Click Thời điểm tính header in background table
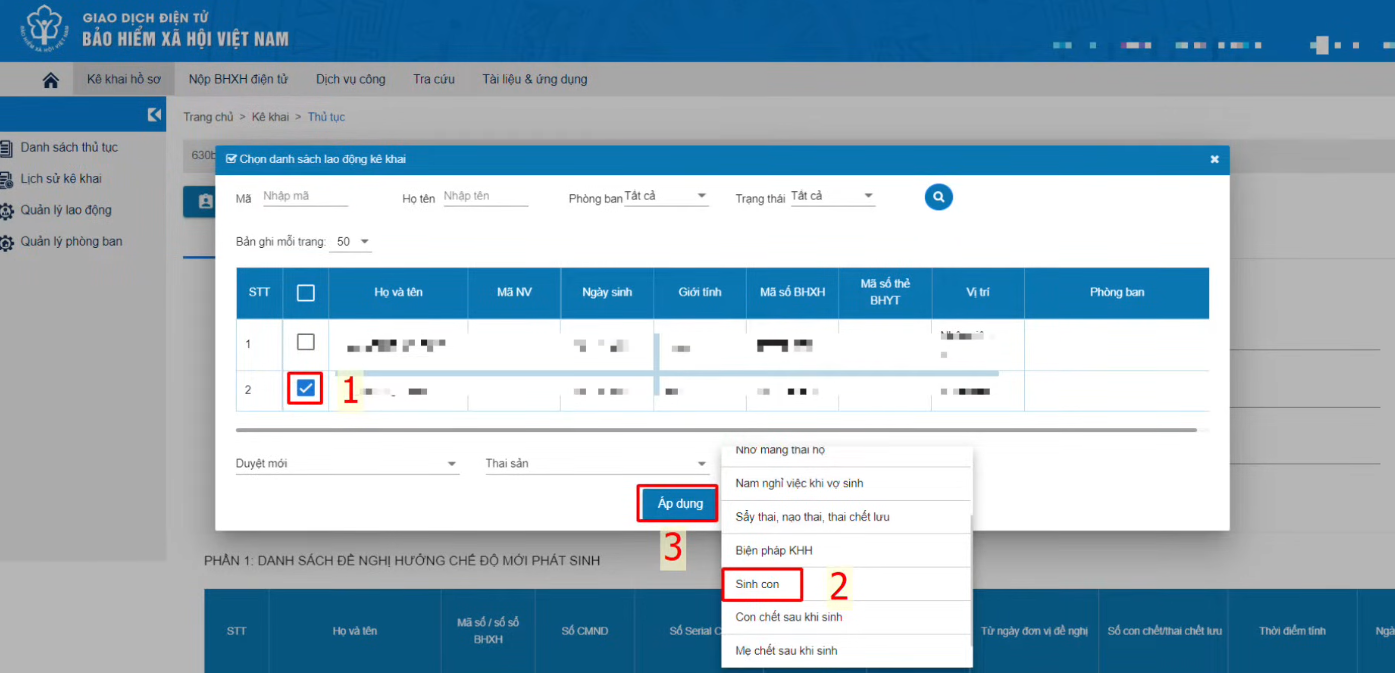The height and width of the screenshot is (673, 1395). (1292, 631)
